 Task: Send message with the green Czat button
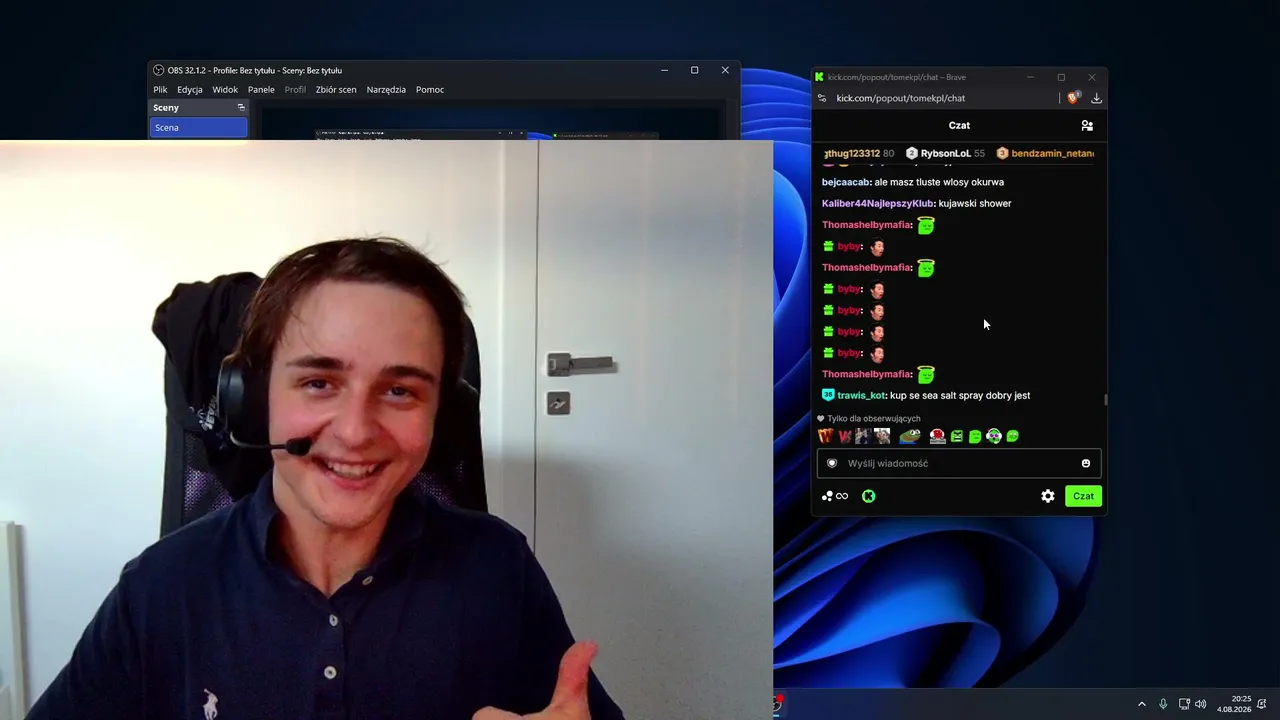1083,496
